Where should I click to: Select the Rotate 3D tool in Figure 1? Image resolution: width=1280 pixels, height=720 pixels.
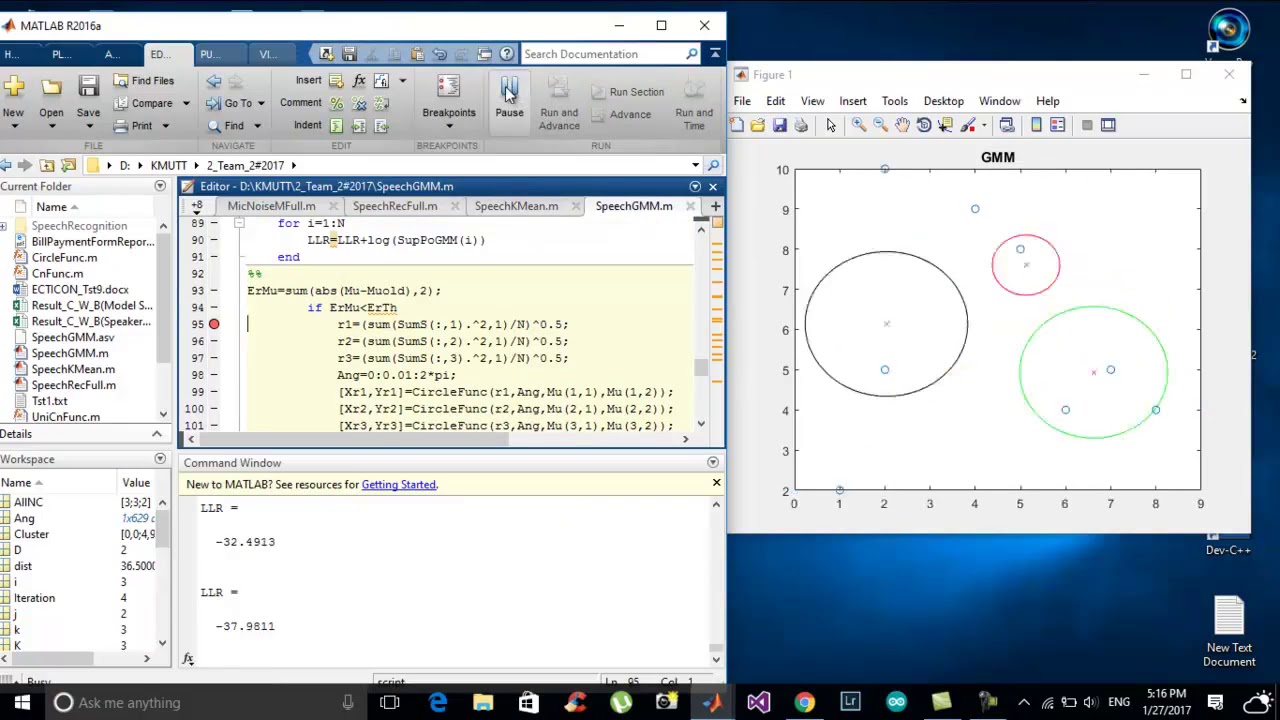924,125
